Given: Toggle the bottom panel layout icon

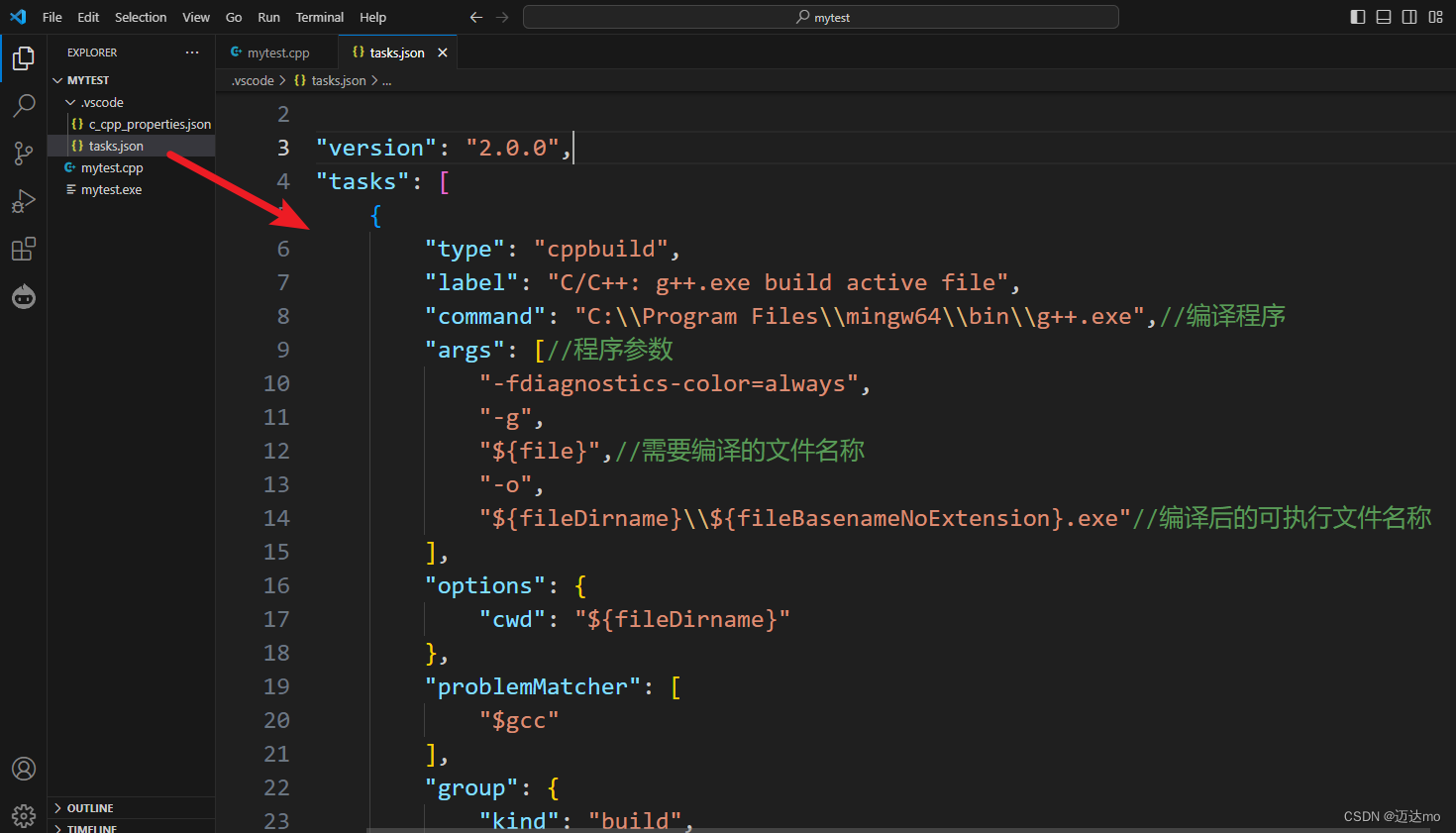Looking at the screenshot, I should tap(1384, 17).
